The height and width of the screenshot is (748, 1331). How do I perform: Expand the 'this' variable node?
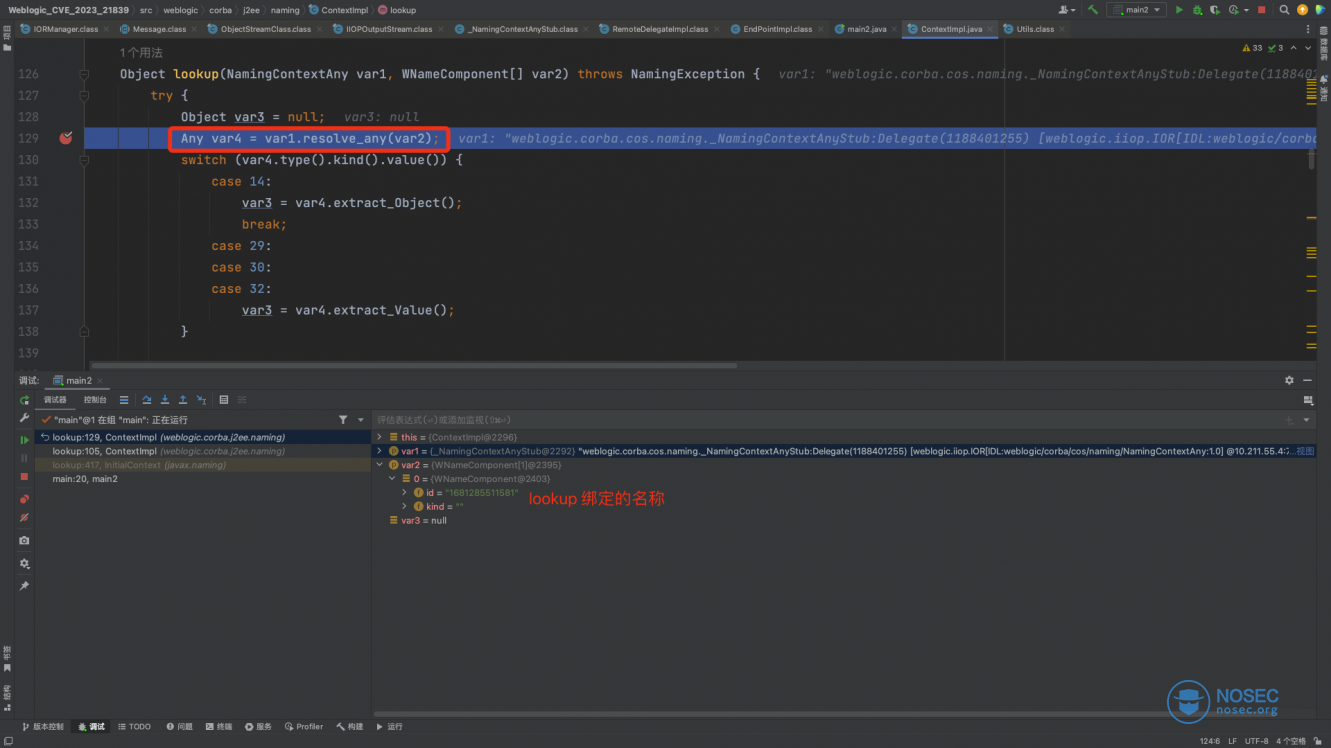[x=379, y=437]
